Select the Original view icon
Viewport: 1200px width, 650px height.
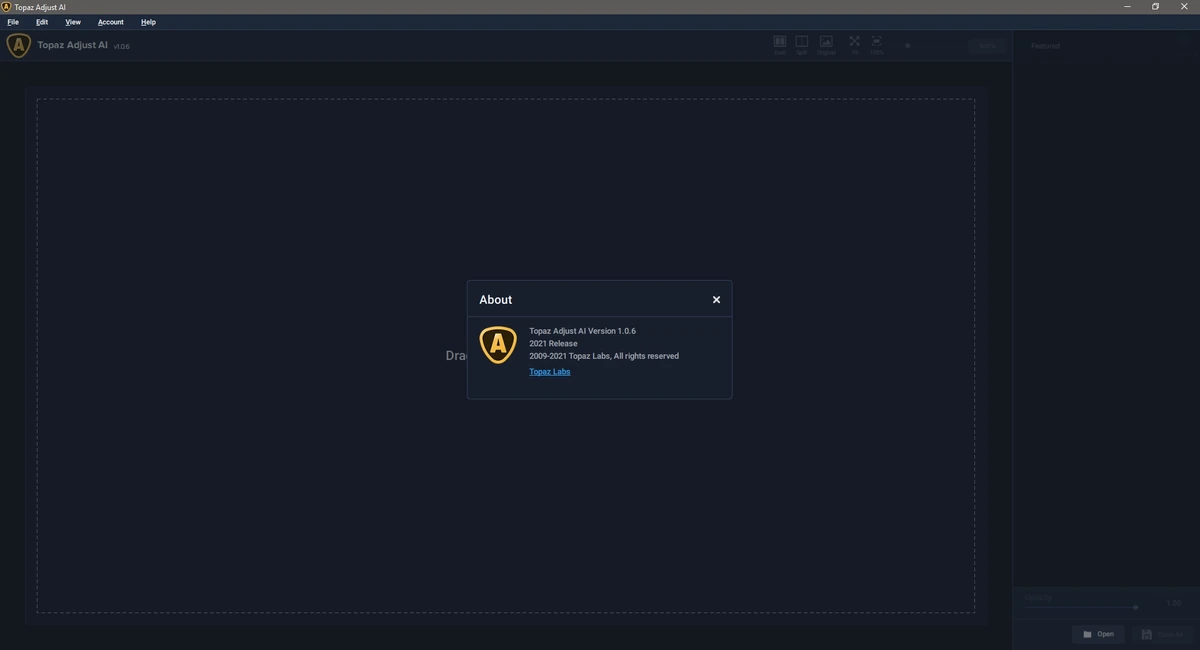click(826, 44)
